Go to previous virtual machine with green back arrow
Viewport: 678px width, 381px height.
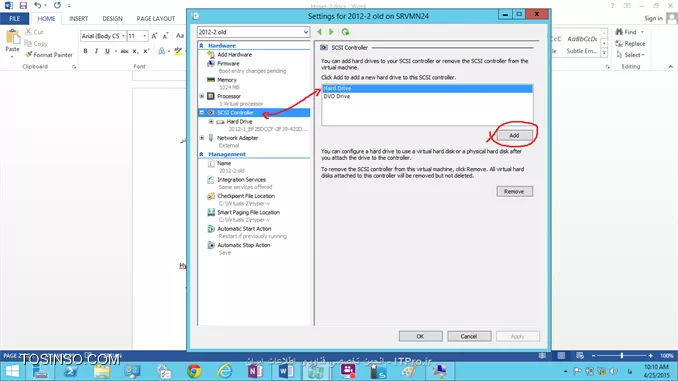click(320, 32)
